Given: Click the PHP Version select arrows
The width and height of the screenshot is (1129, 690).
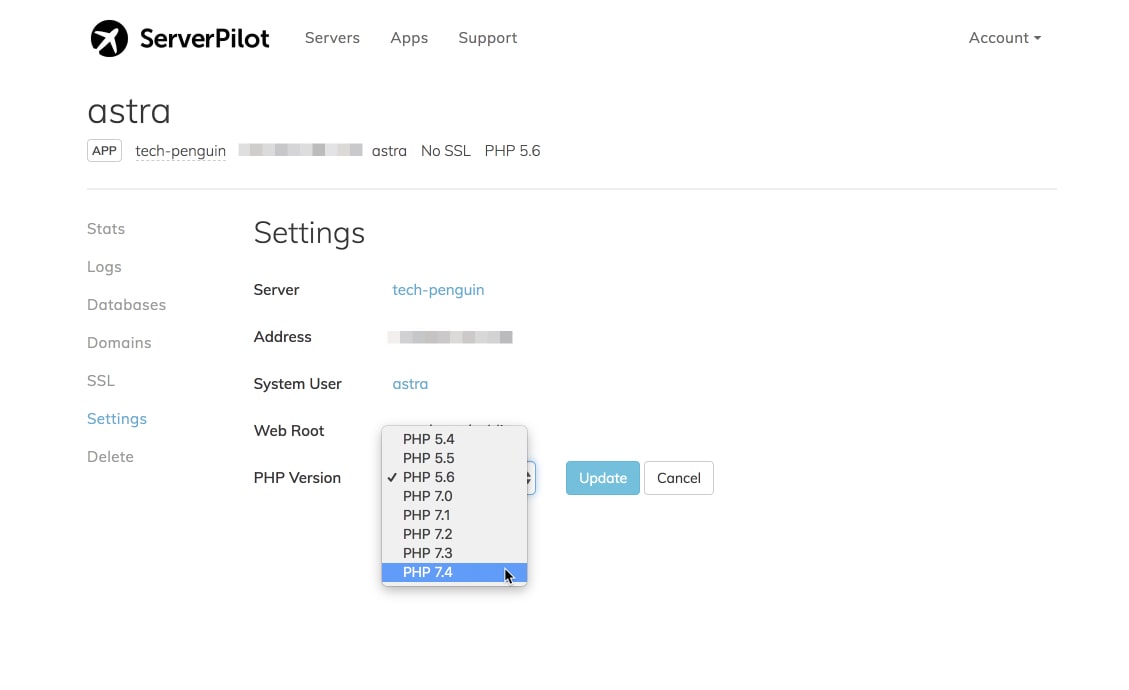Looking at the screenshot, I should click(x=531, y=478).
